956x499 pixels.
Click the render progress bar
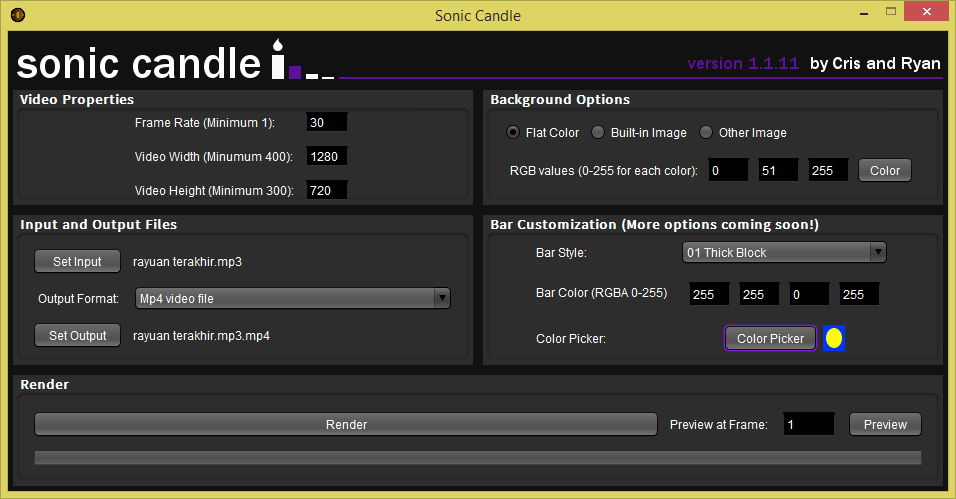(x=477, y=458)
